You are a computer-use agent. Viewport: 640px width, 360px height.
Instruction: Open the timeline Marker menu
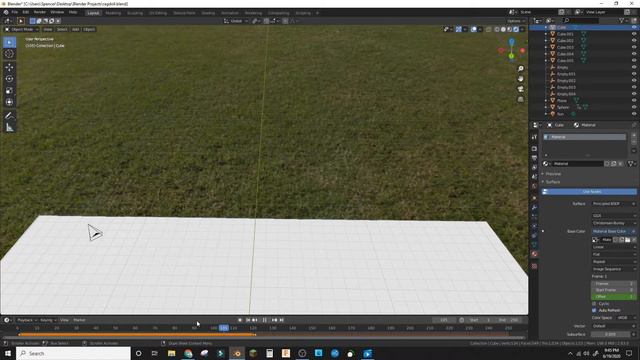point(79,320)
